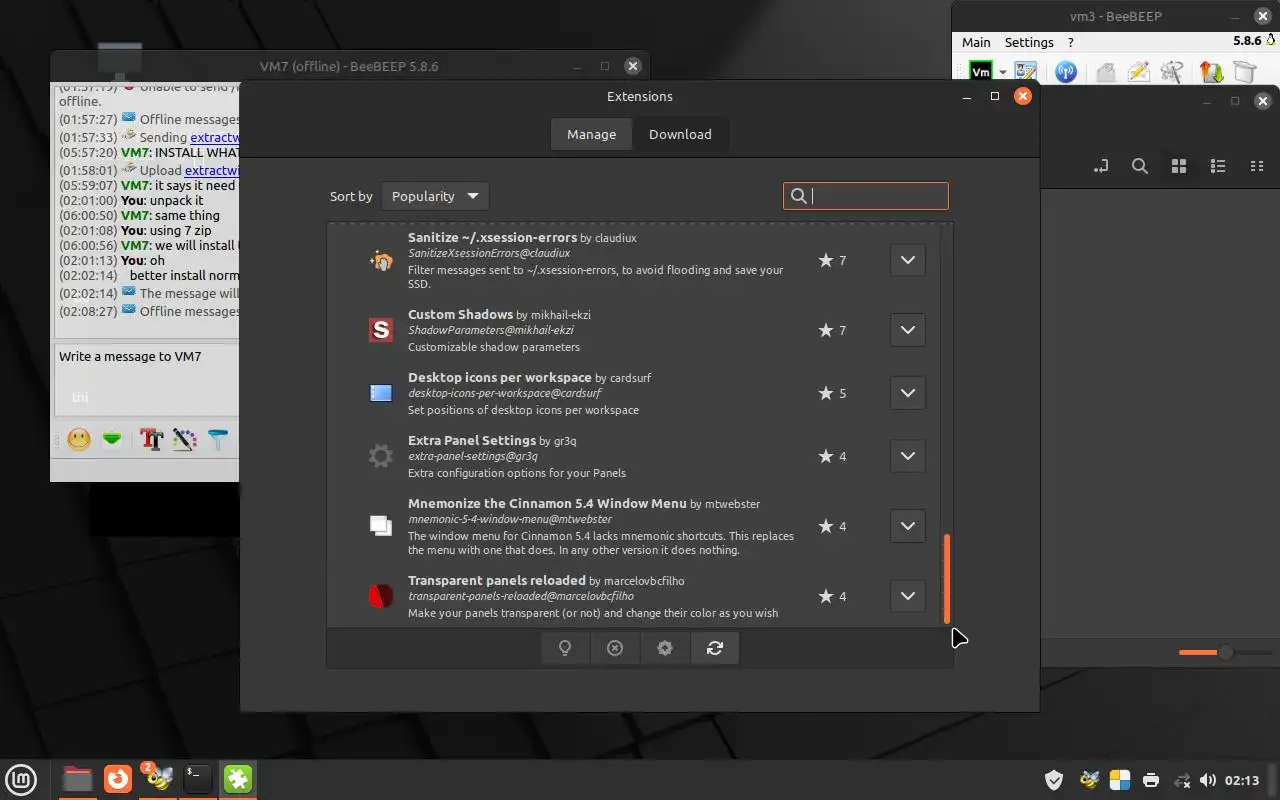Viewport: 1280px width, 800px height.
Task: Click the orange zoom slider in file manager
Action: coord(1224,653)
